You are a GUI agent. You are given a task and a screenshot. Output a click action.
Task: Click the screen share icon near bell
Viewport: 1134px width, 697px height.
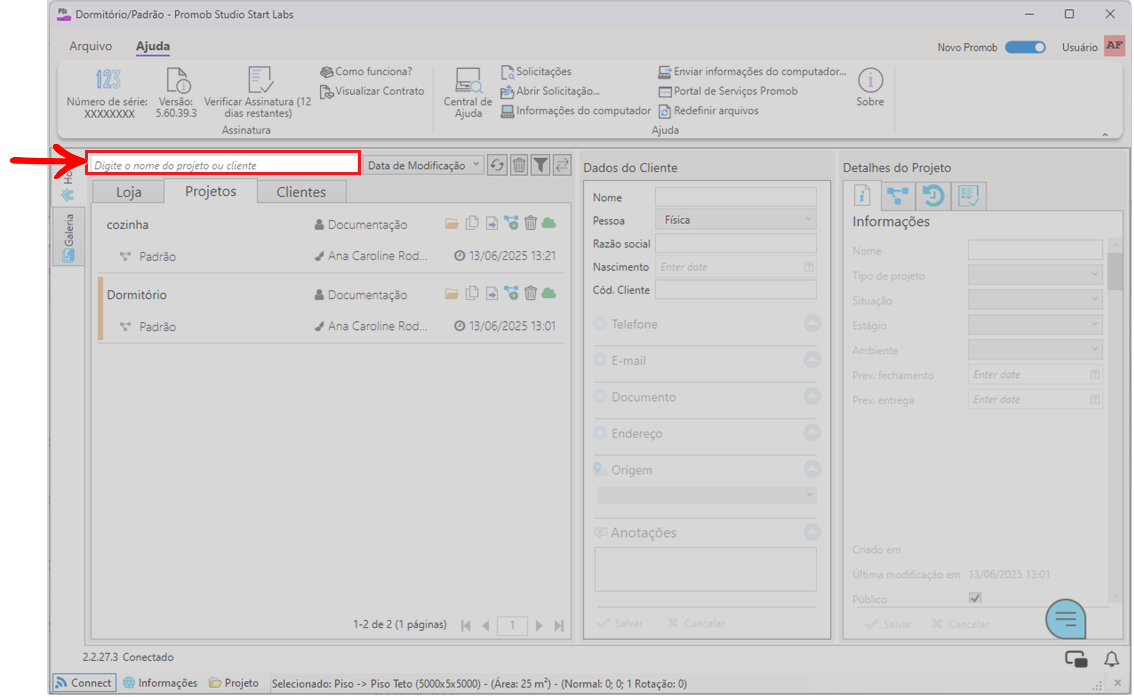pyautogui.click(x=1076, y=659)
